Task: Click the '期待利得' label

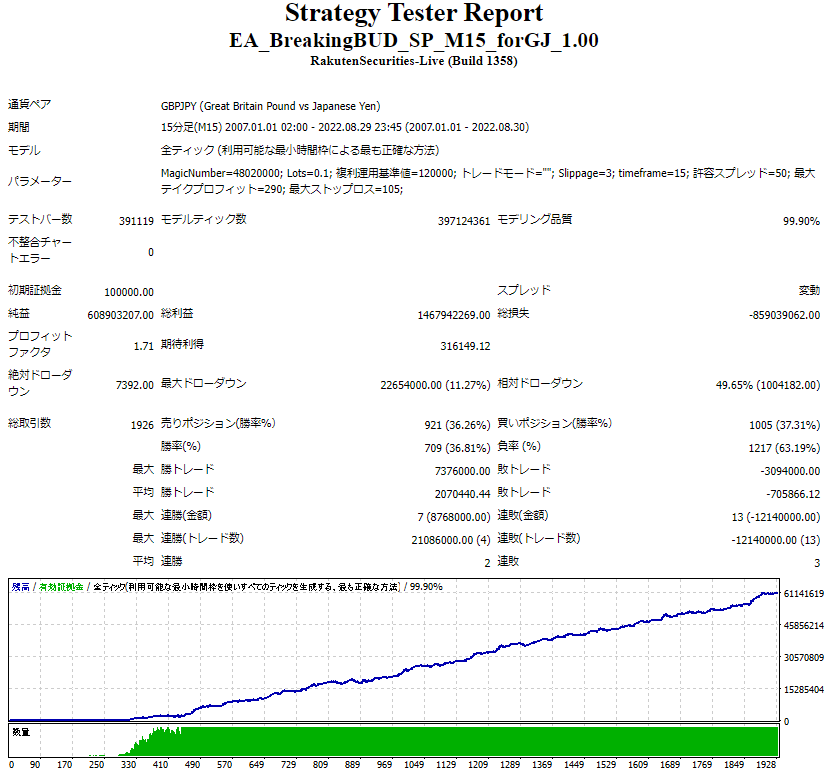Action: point(182,344)
